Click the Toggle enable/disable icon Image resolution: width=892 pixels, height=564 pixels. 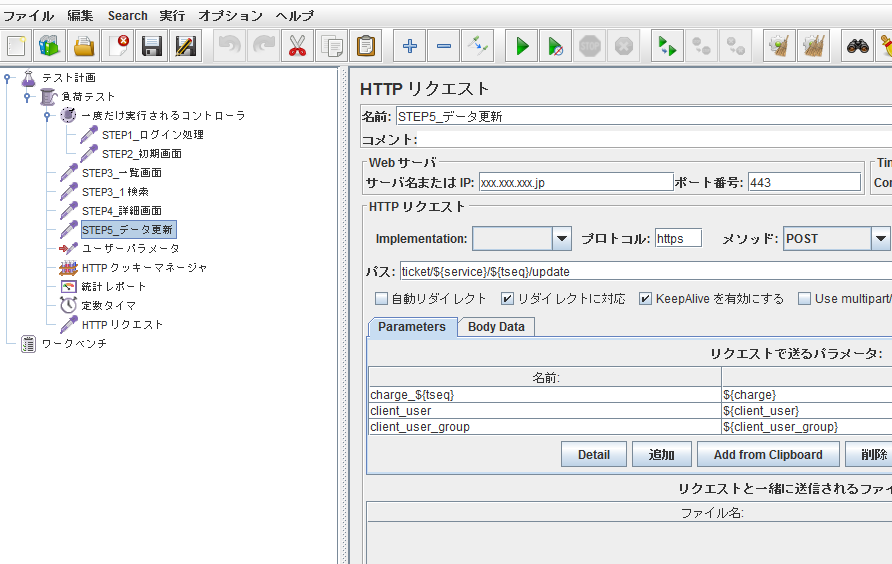pyautogui.click(x=478, y=46)
